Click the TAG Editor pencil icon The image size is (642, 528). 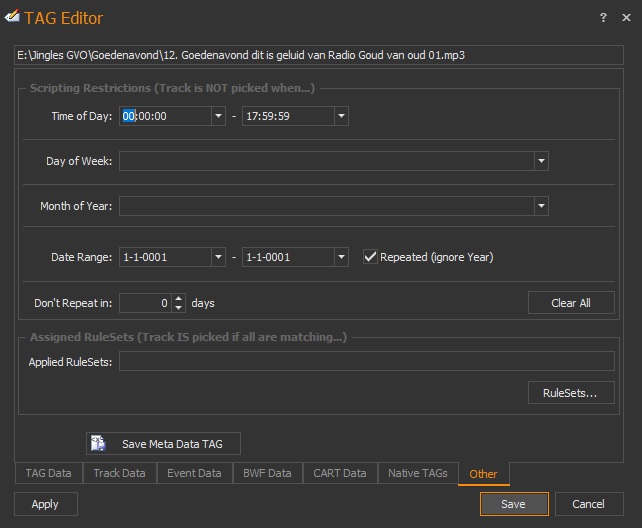click(11, 17)
